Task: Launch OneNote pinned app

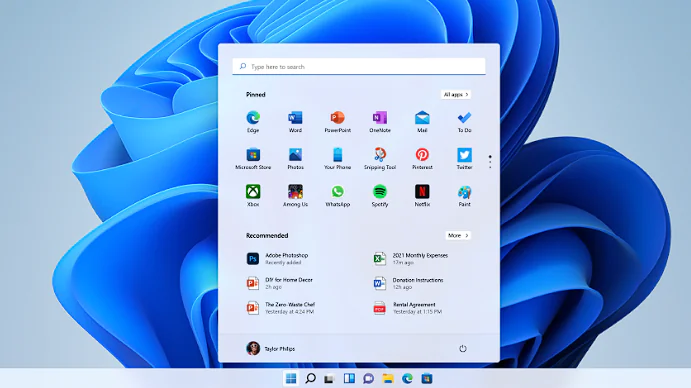Action: pos(380,122)
